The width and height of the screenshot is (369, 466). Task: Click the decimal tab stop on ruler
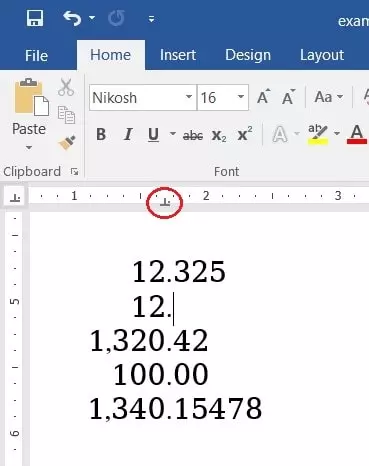[x=165, y=201]
